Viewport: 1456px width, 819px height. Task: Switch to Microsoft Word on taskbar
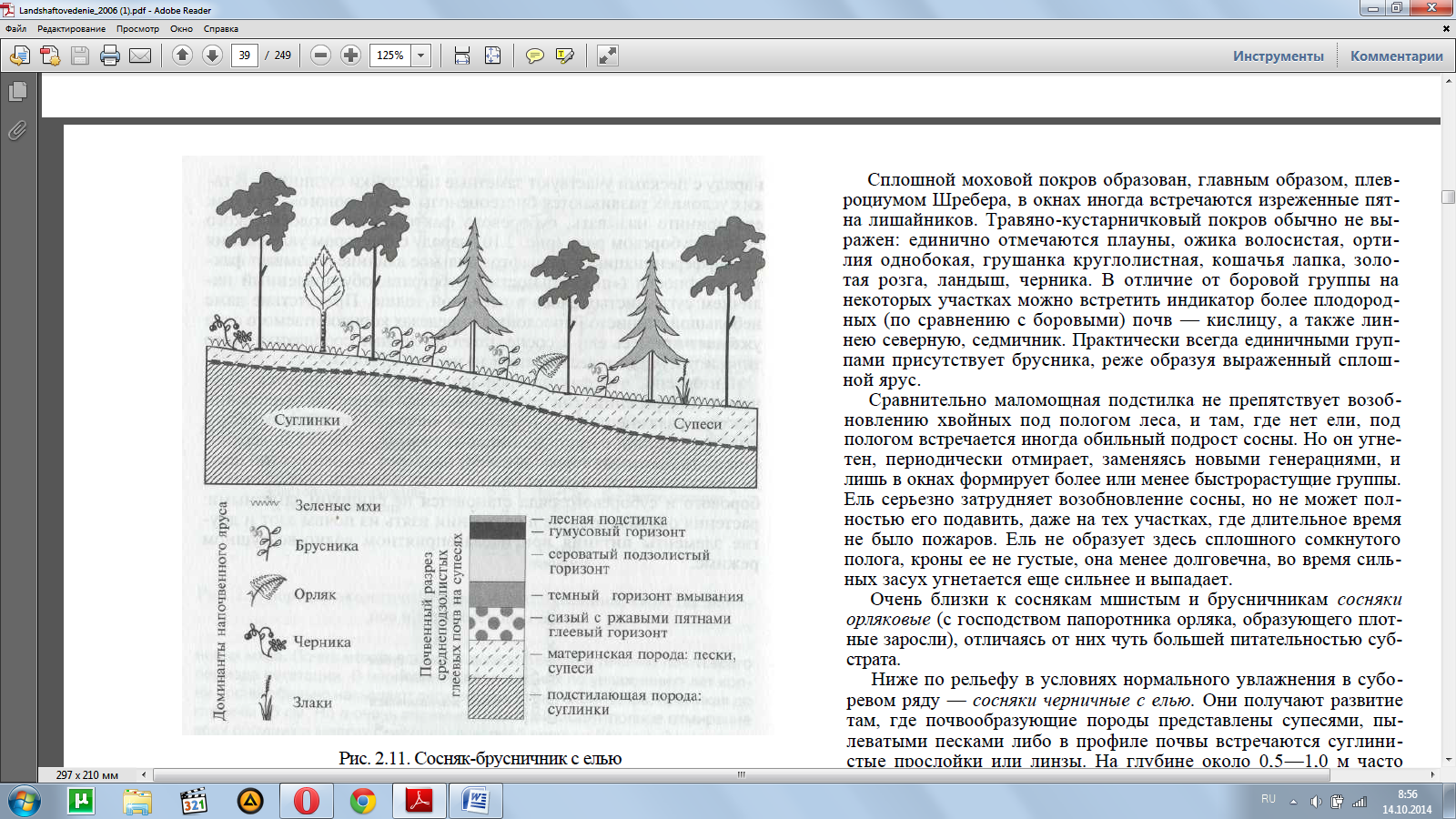(476, 802)
